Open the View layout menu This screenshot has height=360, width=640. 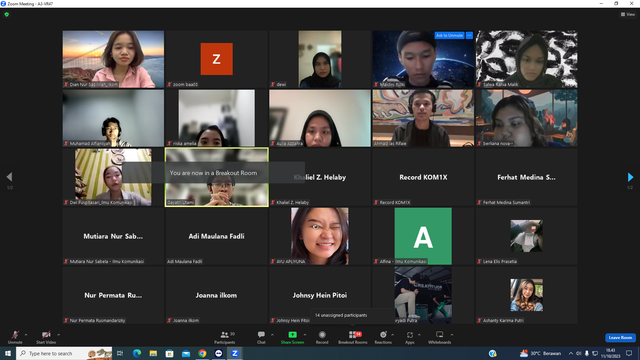pos(628,14)
